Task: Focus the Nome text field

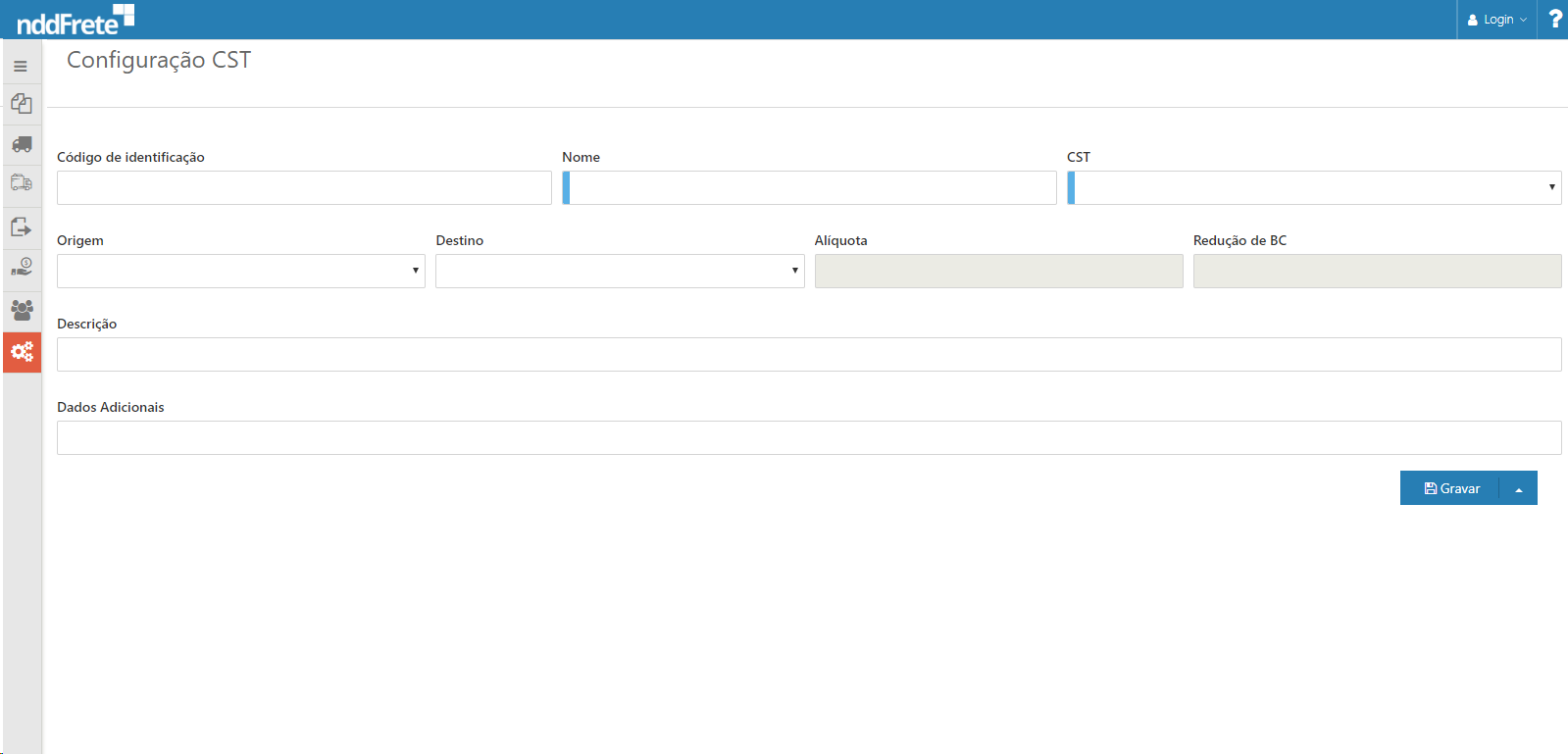Action: tap(810, 187)
